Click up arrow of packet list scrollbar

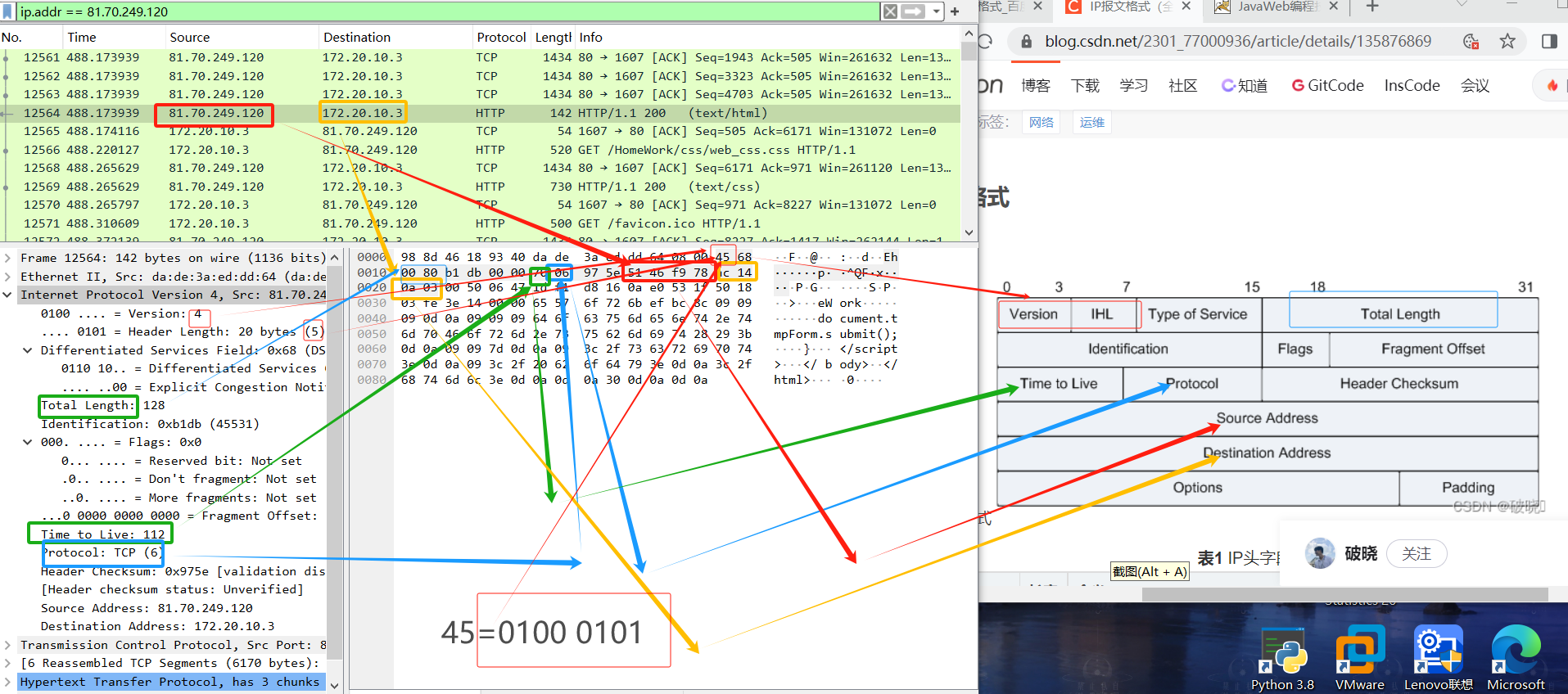pos(969,34)
